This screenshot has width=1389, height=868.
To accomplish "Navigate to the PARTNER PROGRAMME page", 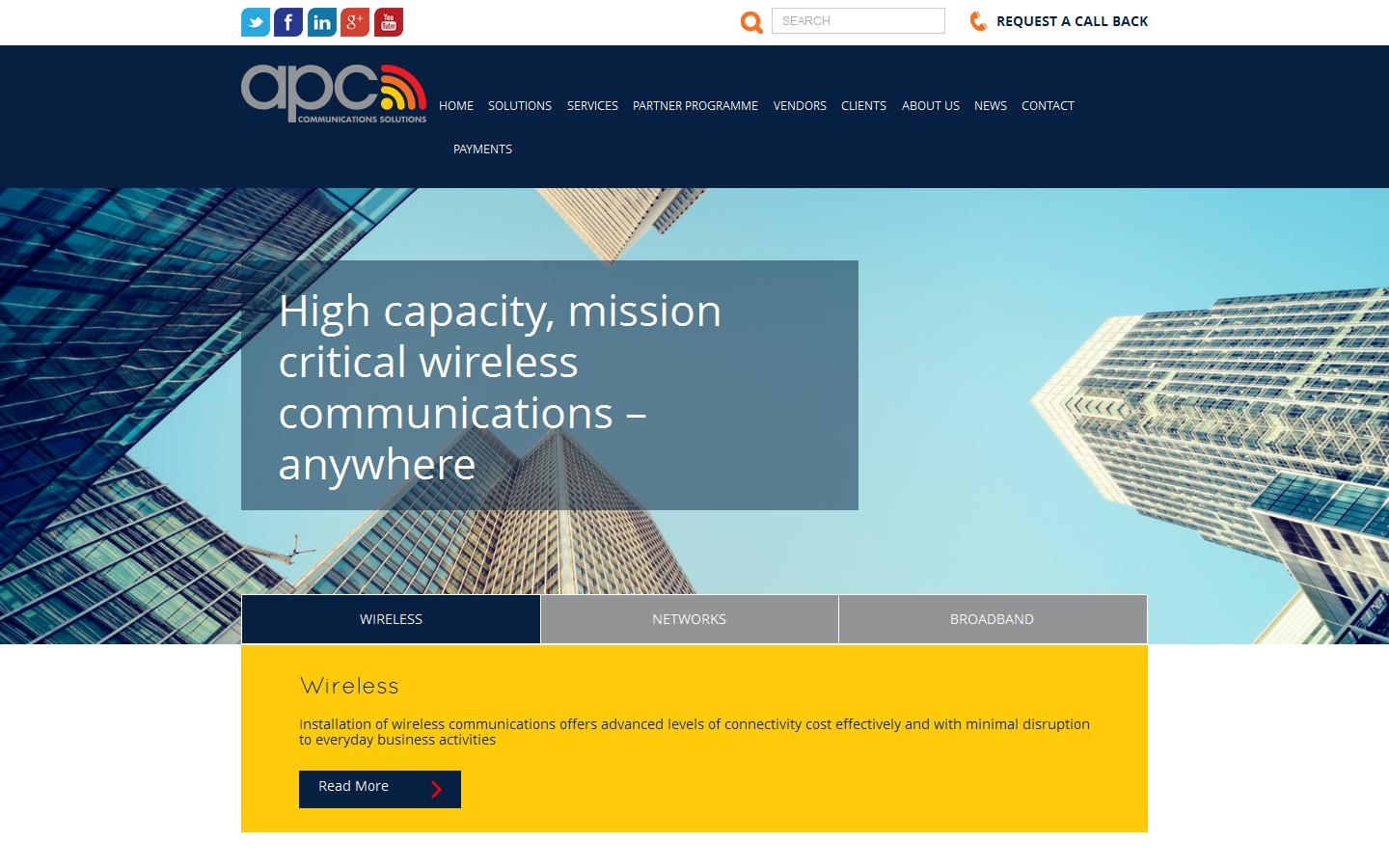I will 694,106.
